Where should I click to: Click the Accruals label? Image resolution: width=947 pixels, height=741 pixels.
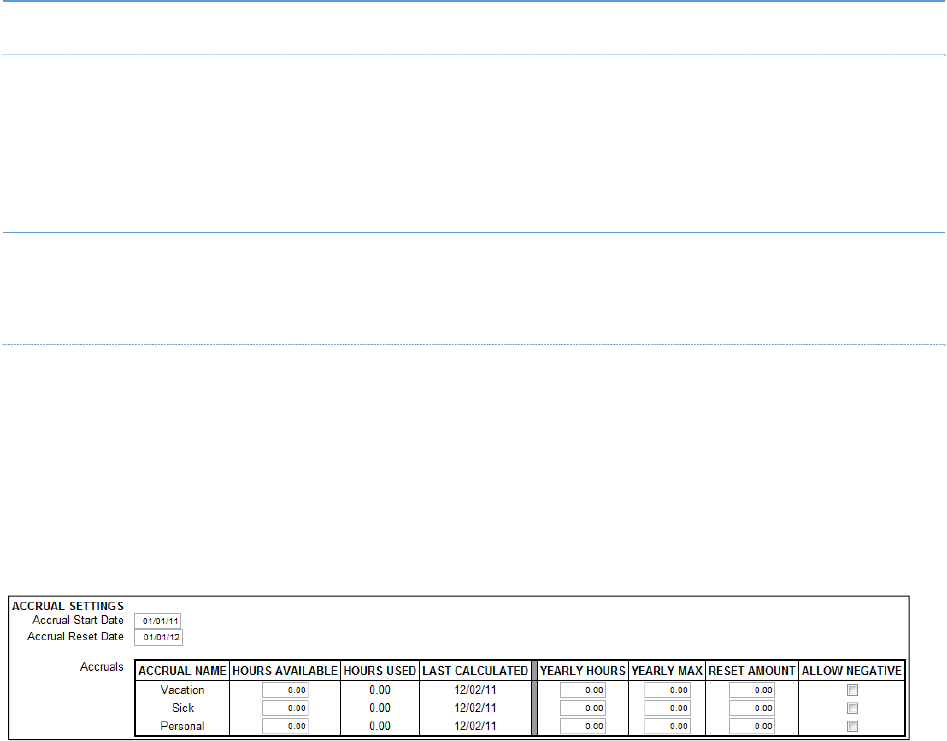101,667
